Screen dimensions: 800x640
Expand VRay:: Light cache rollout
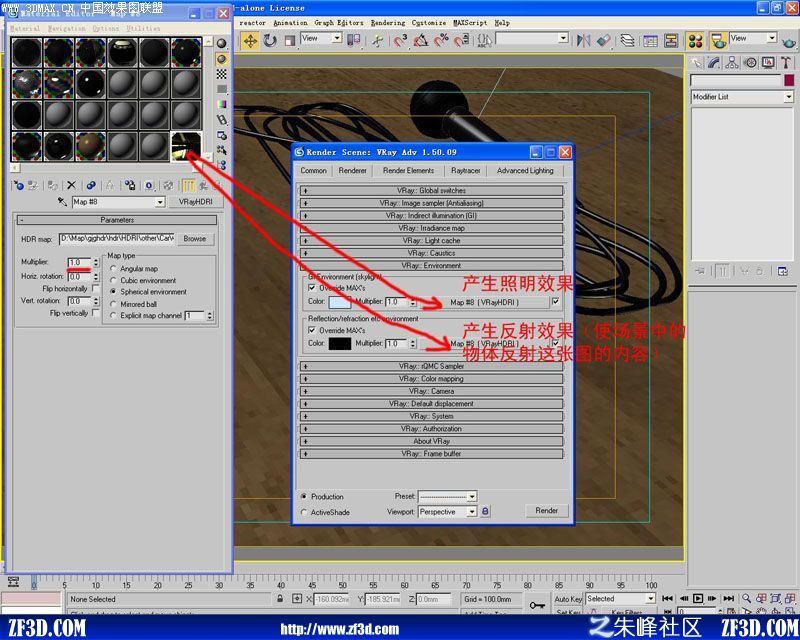(432, 240)
